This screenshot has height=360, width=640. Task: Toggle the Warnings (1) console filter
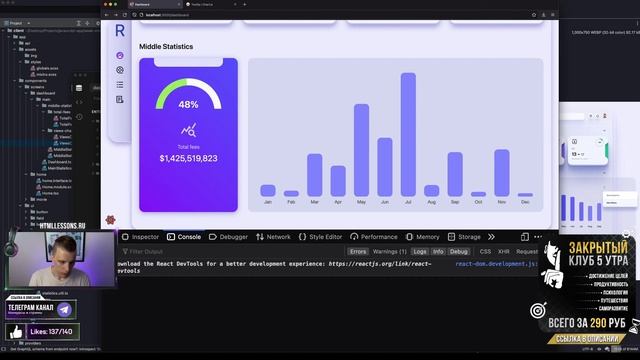coord(389,251)
